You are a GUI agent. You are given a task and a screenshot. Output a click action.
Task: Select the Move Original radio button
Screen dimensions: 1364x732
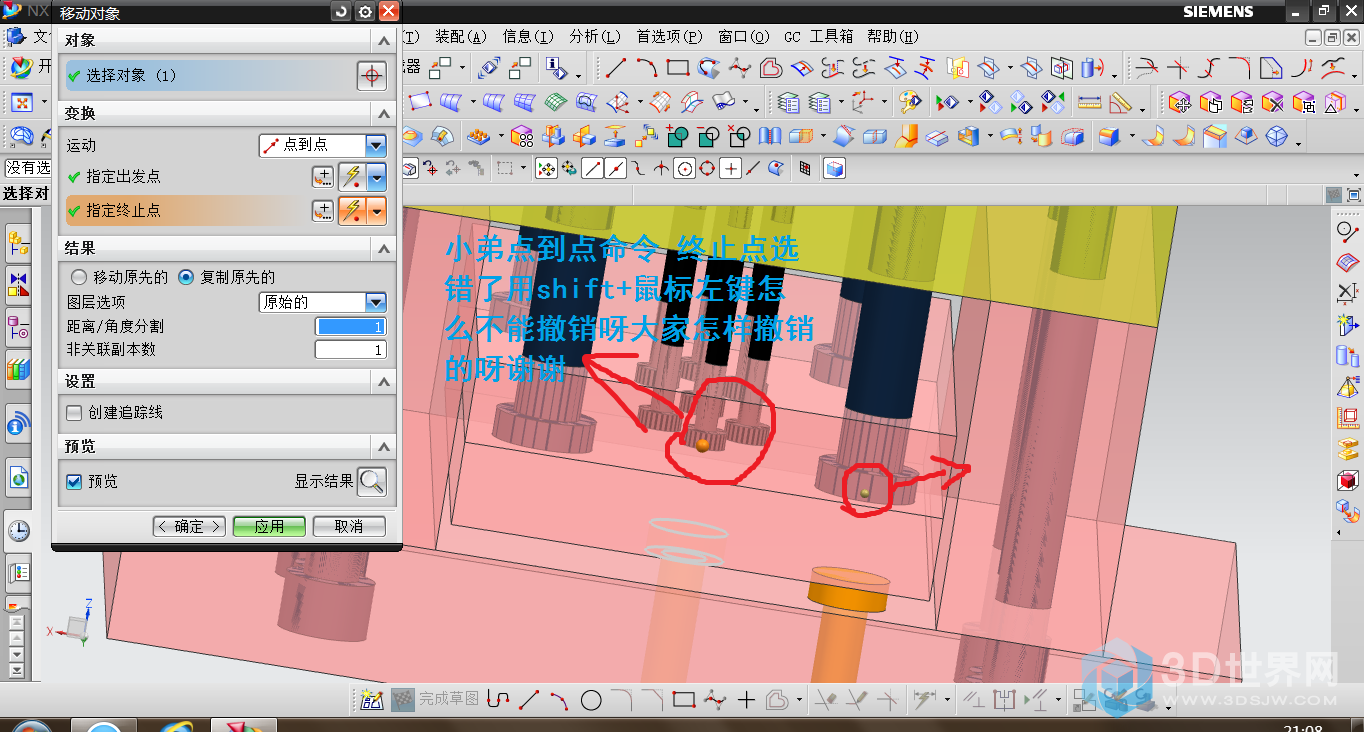pyautogui.click(x=79, y=278)
